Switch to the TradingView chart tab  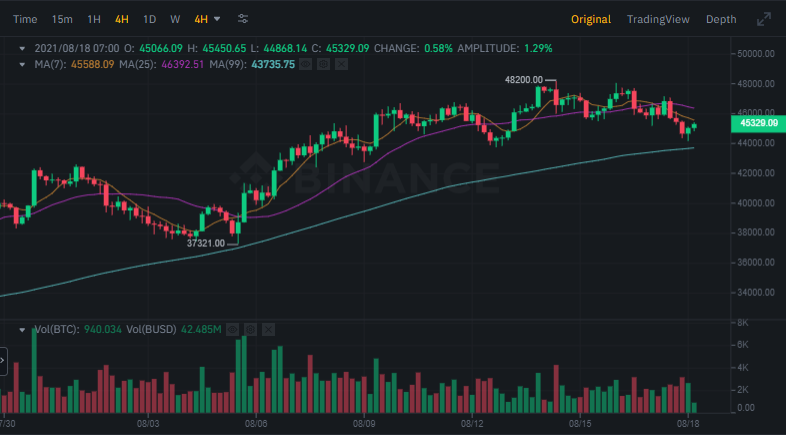point(658,19)
